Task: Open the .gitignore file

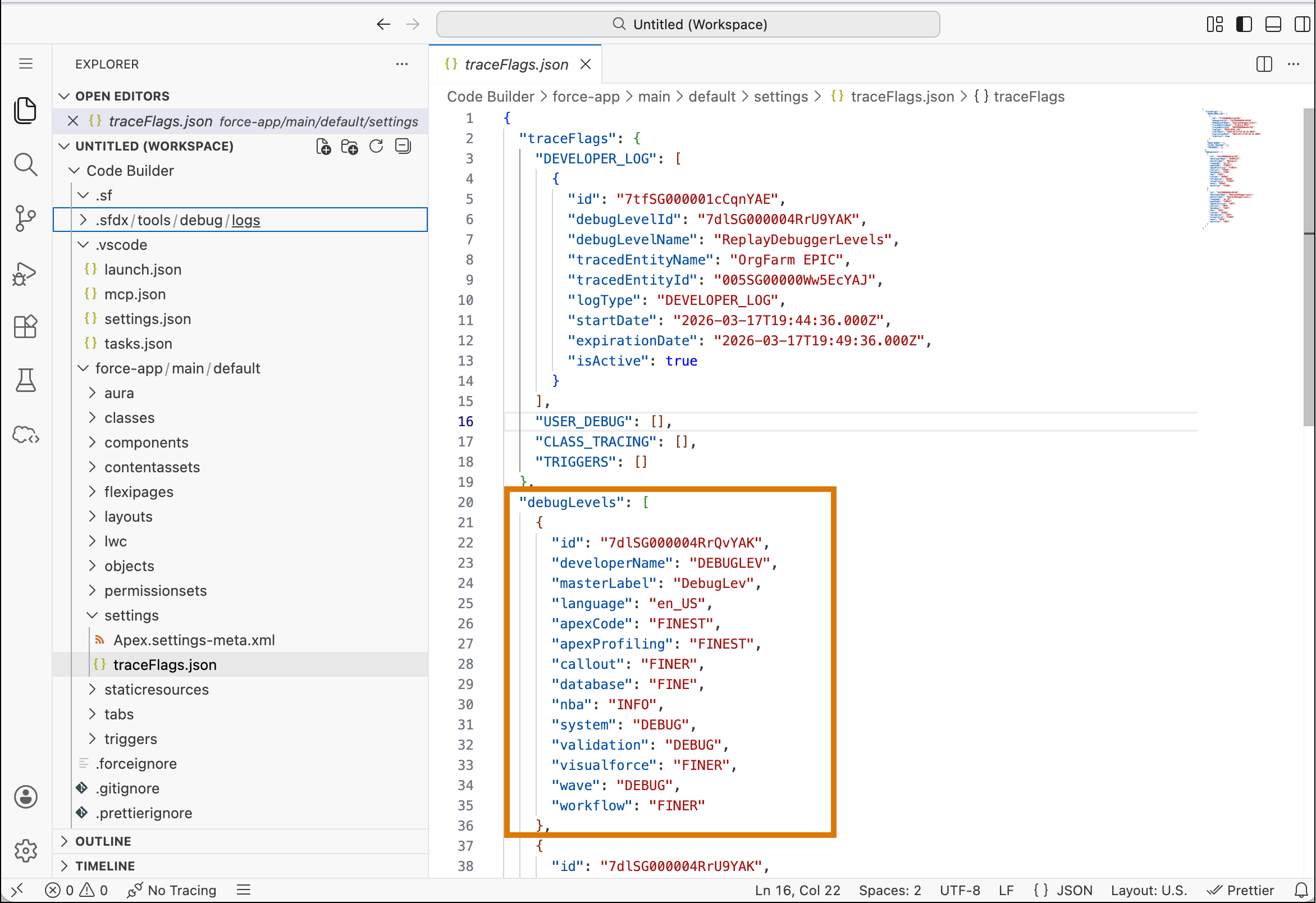Action: click(x=241, y=788)
